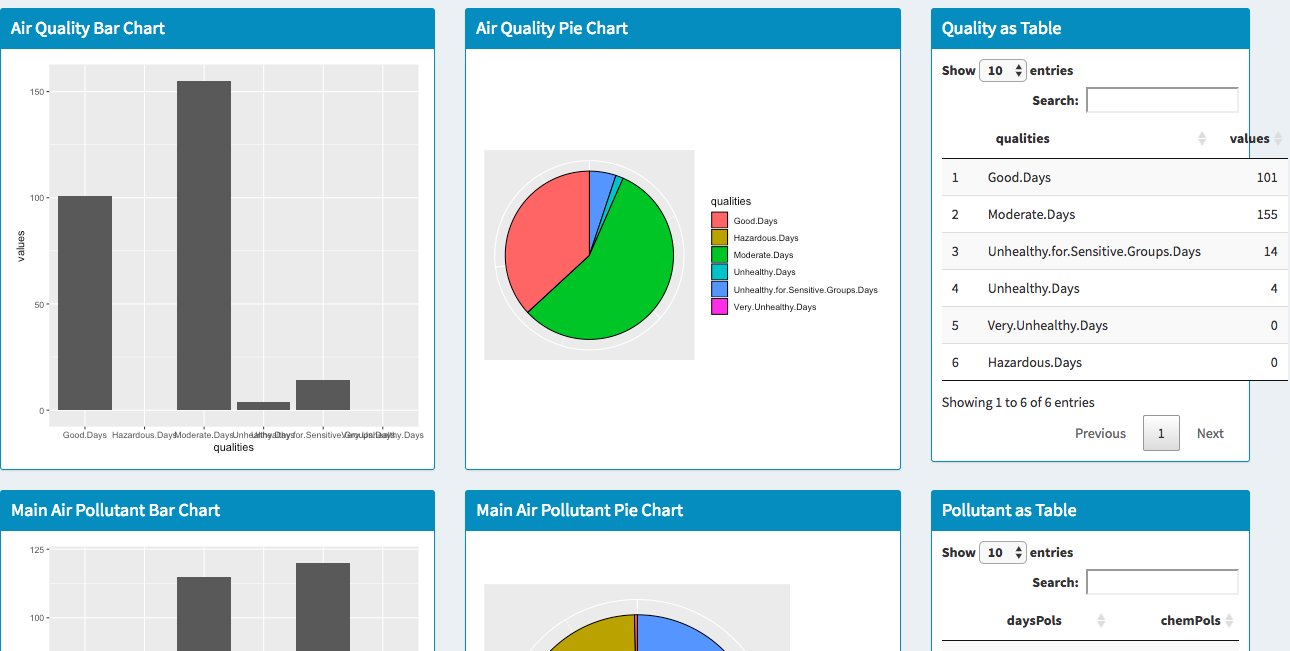Click the Quality as Table panel title
1290x651 pixels.
click(1002, 28)
